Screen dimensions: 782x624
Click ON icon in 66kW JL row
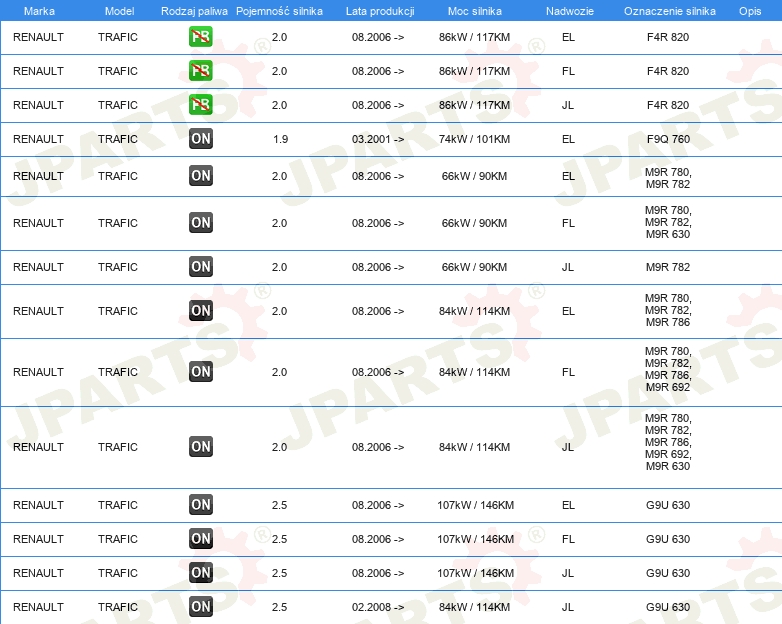pos(200,266)
